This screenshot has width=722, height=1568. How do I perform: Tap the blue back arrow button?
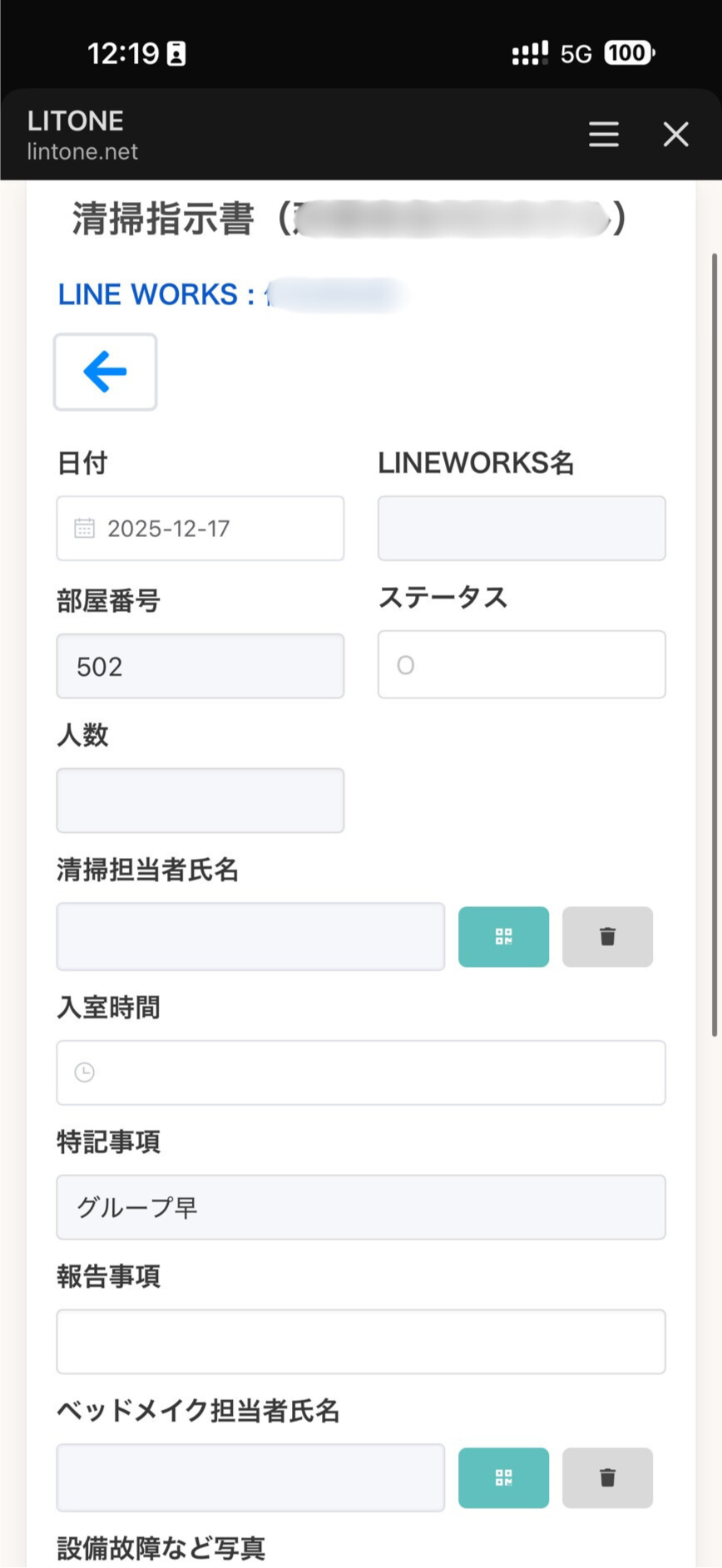click(x=106, y=372)
